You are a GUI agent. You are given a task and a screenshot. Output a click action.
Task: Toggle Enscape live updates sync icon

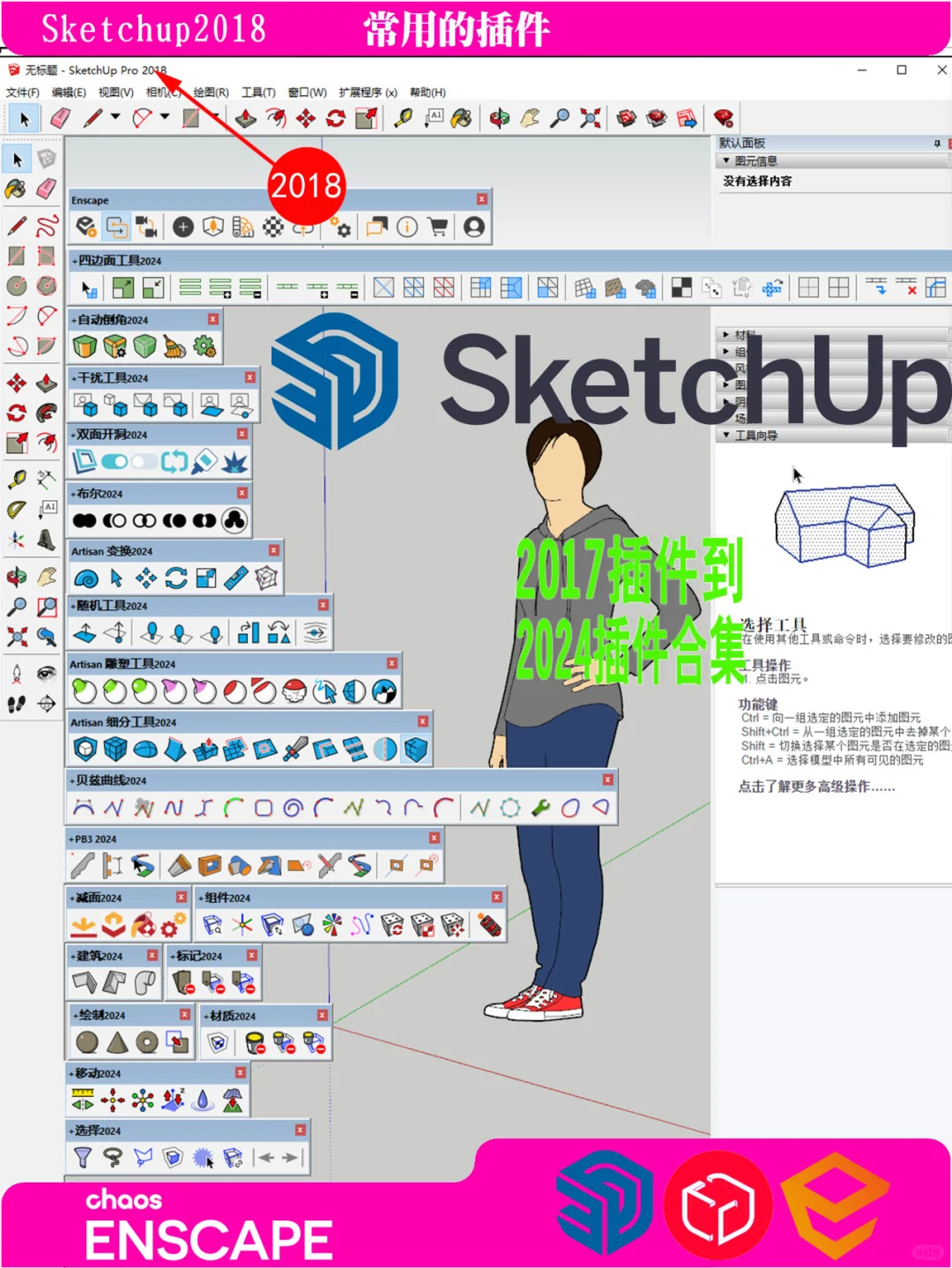point(115,227)
